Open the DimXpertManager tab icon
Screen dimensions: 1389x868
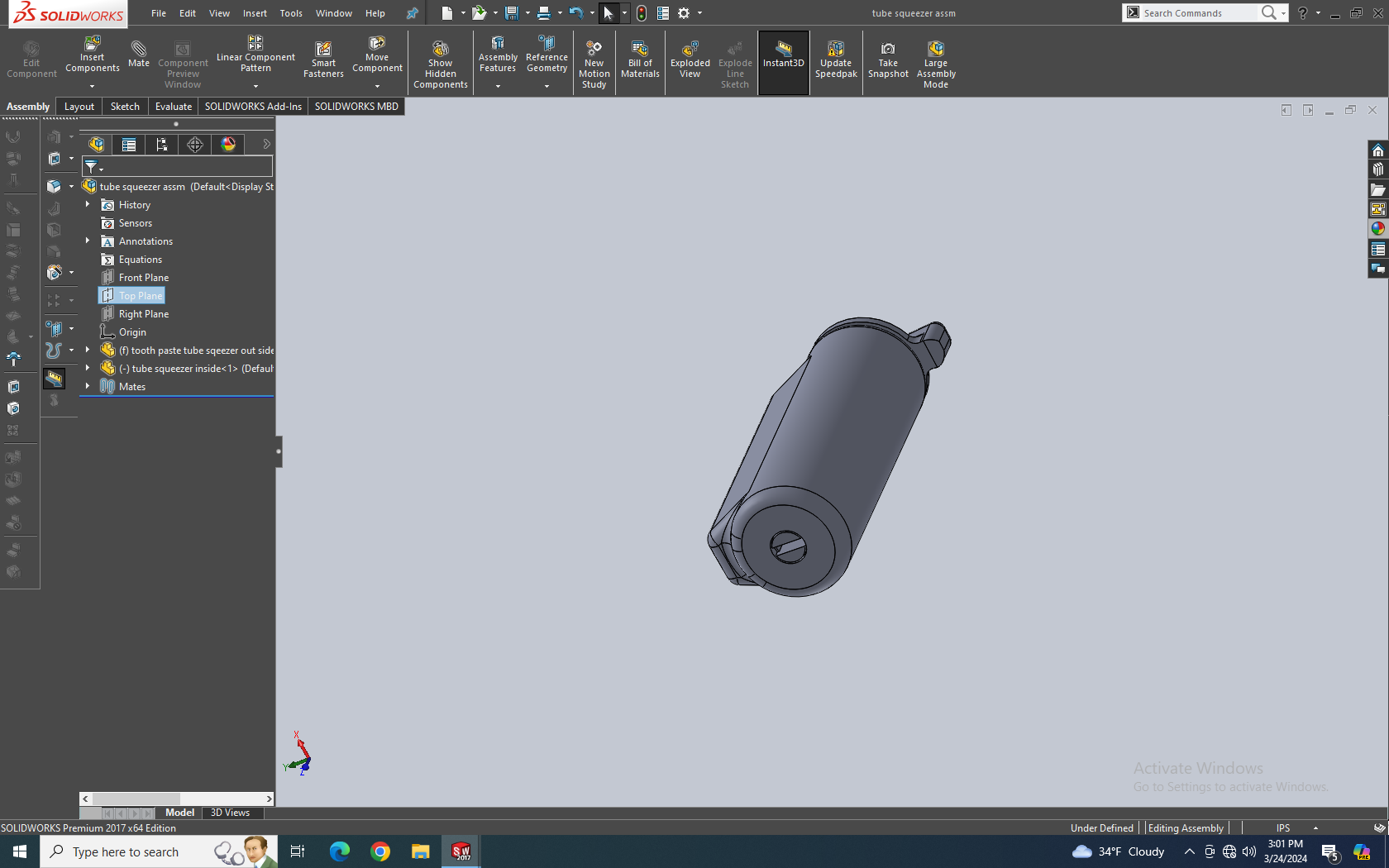point(195,145)
